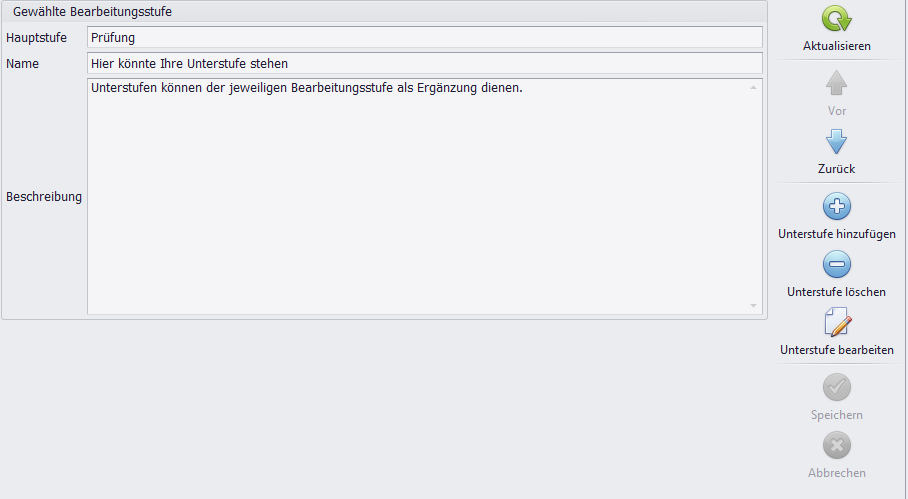Viewport: 908px width, 499px height.
Task: Click the green Aktualisieren refresh icon
Action: 836,20
